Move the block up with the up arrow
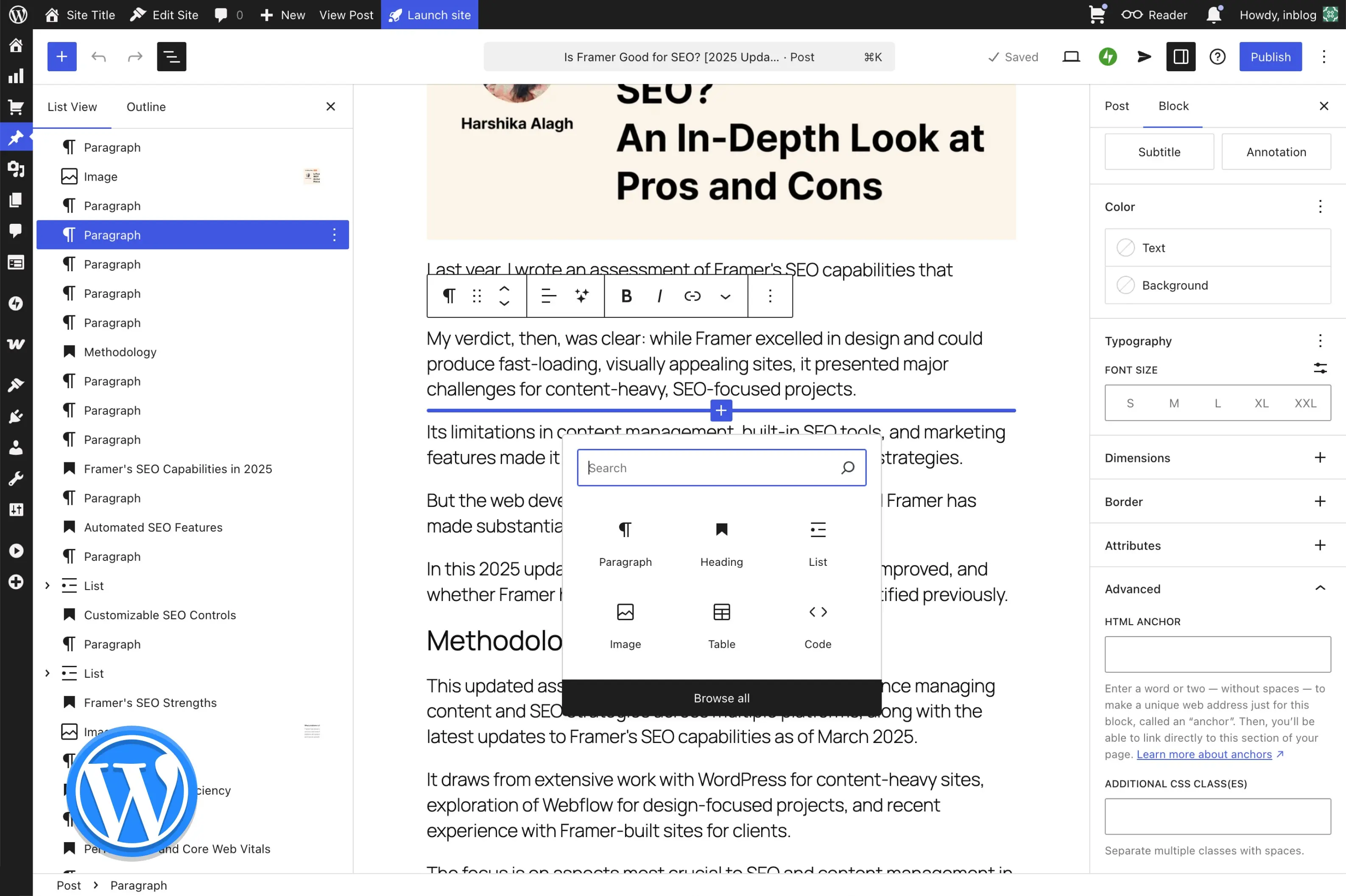This screenshot has height=896, width=1346. click(504, 289)
